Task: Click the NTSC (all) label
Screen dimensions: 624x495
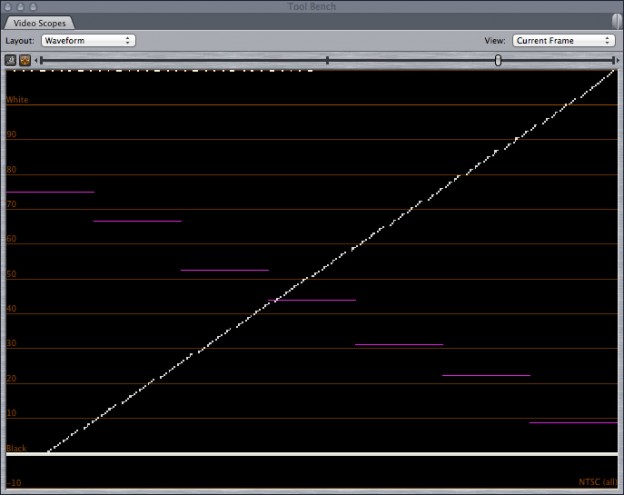Action: click(596, 482)
